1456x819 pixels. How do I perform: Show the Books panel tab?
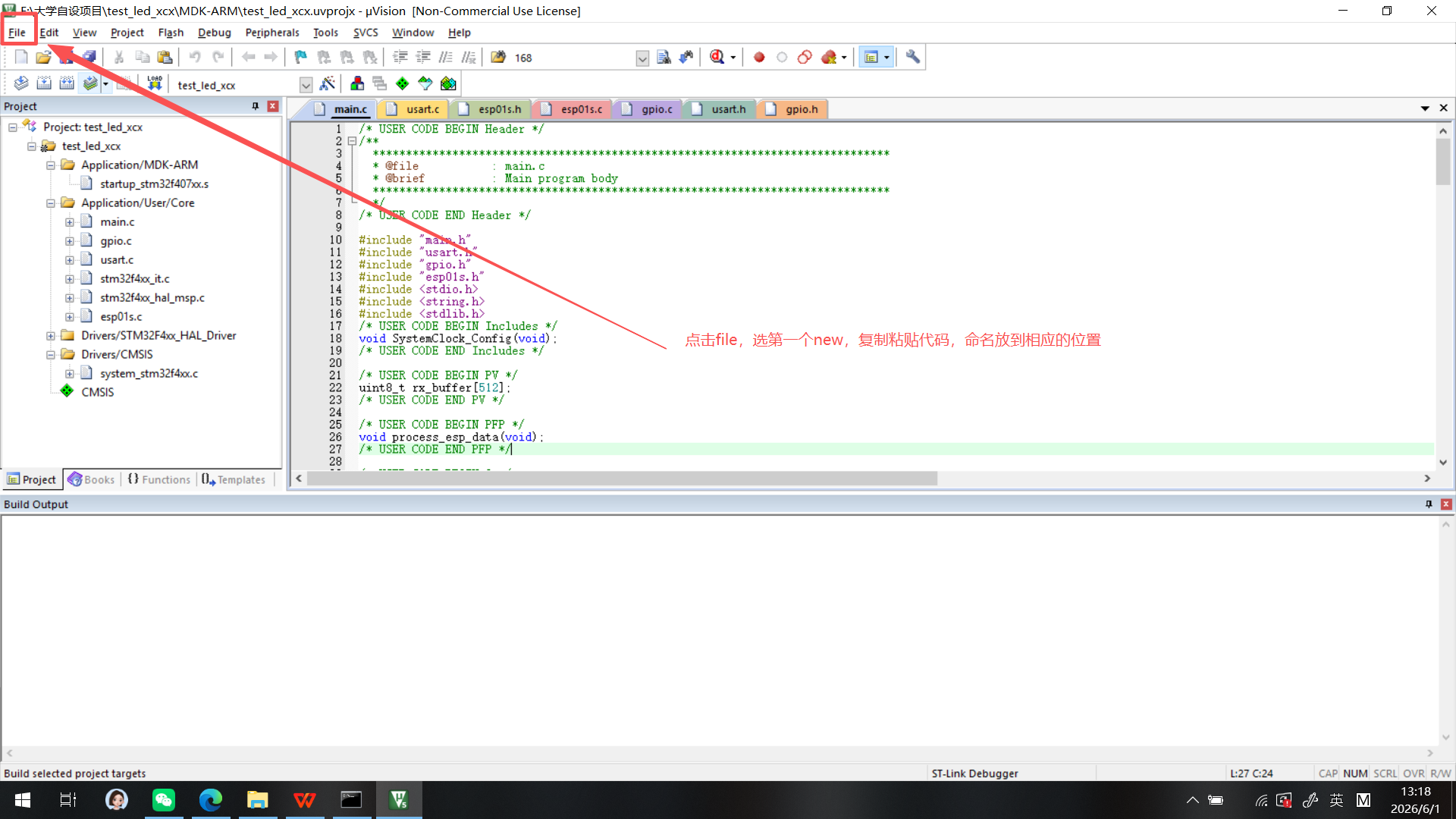click(x=91, y=479)
